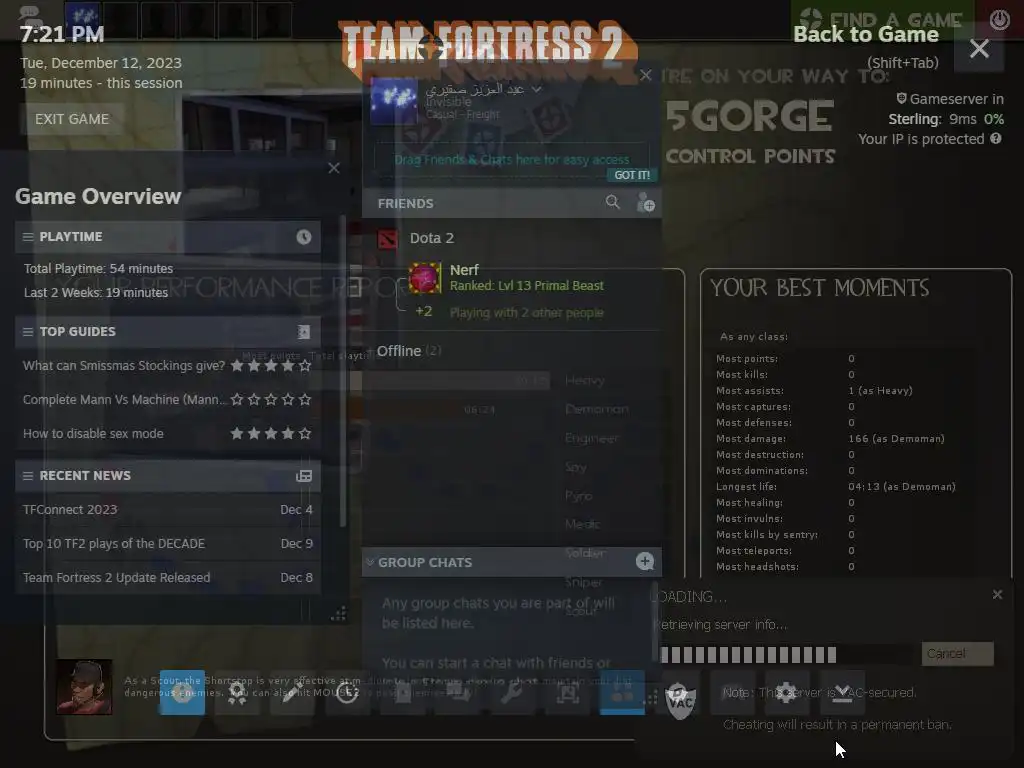Click the Total Playtime: 54 minutes text

click(99, 269)
